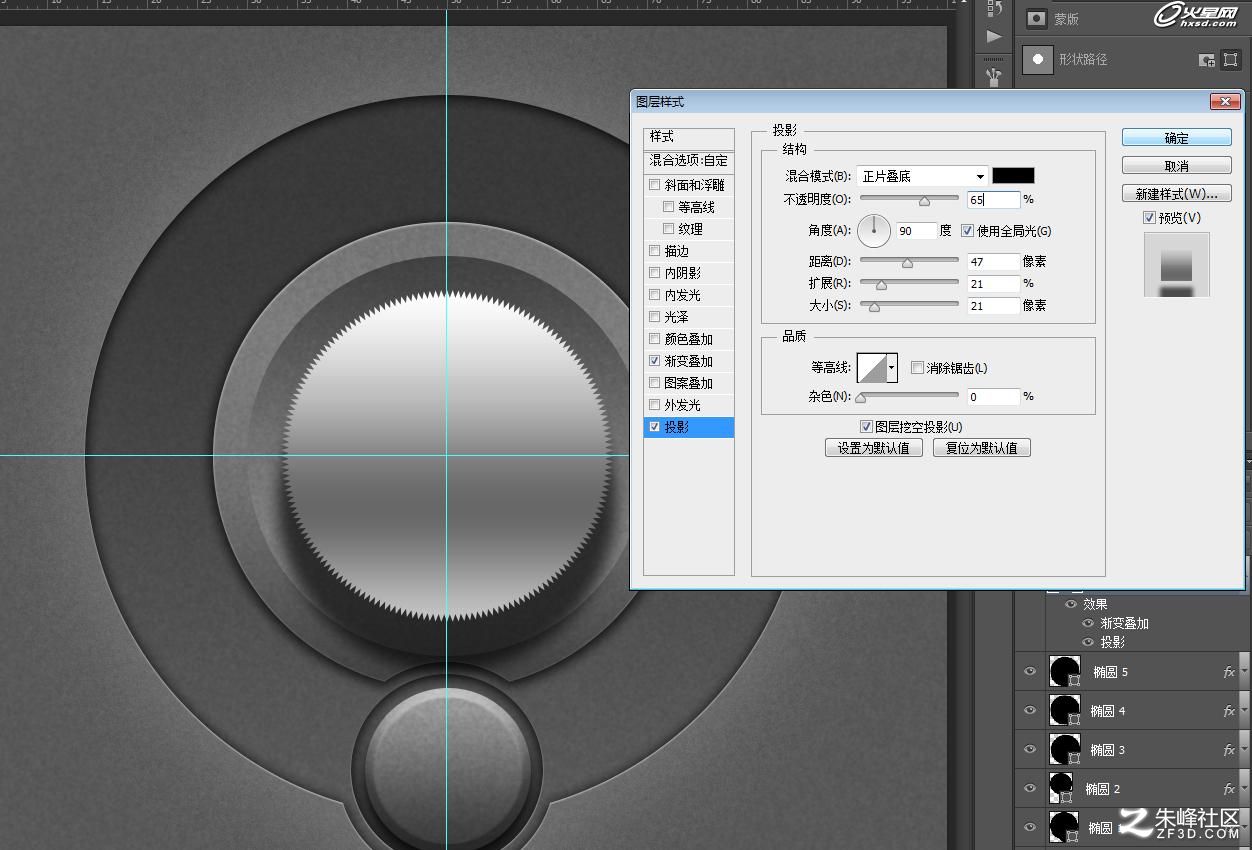Enable the 颜色叠加 (Color Overlay) checkbox
The height and width of the screenshot is (850, 1252).
coord(655,339)
